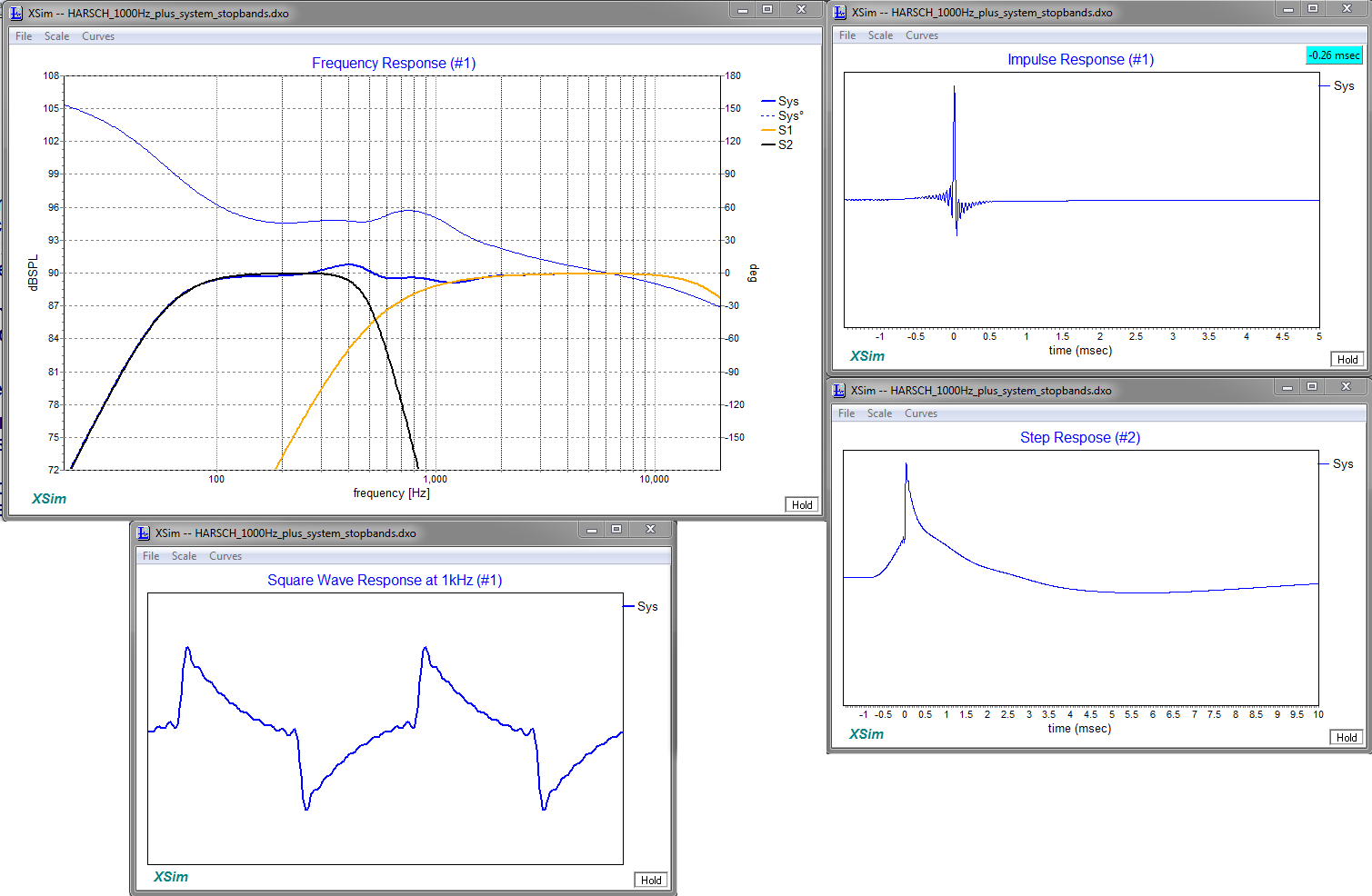Click frequency [Hz] axis label
This screenshot has height=896, width=1372.
tap(391, 493)
